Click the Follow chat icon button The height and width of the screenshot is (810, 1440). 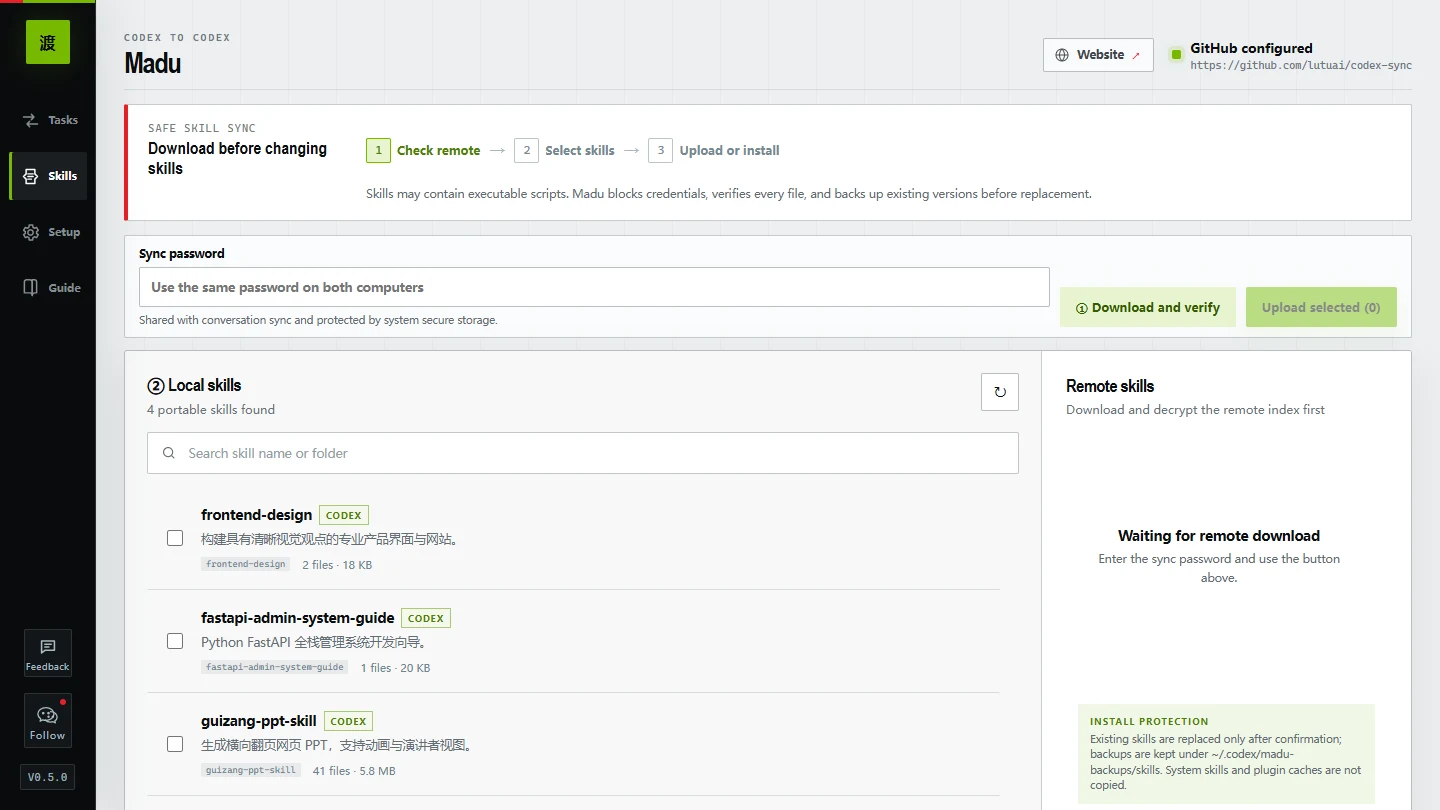click(x=48, y=721)
